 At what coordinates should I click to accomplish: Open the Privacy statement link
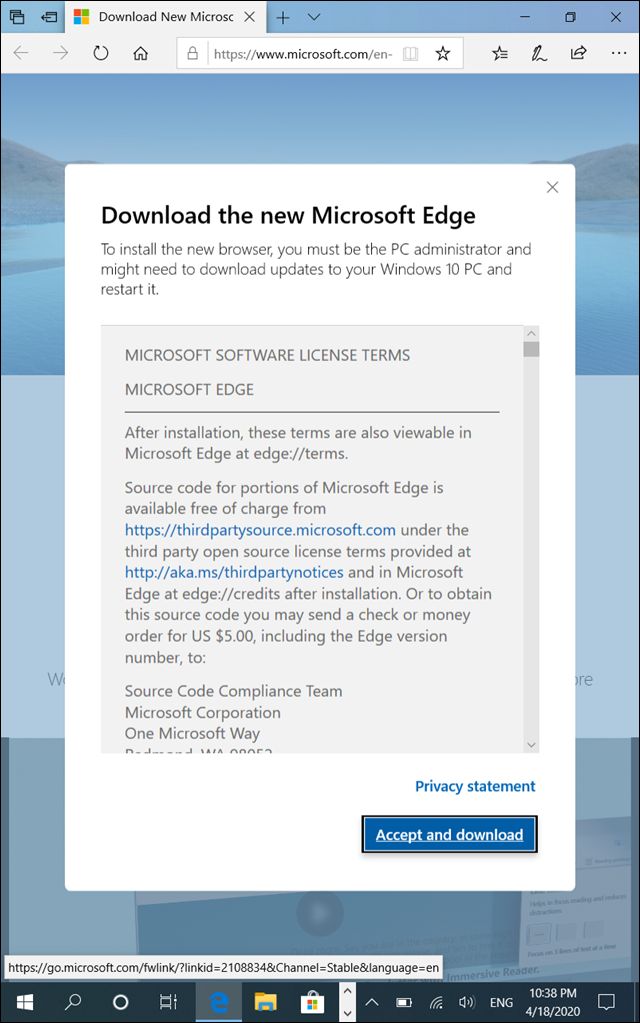(x=475, y=786)
